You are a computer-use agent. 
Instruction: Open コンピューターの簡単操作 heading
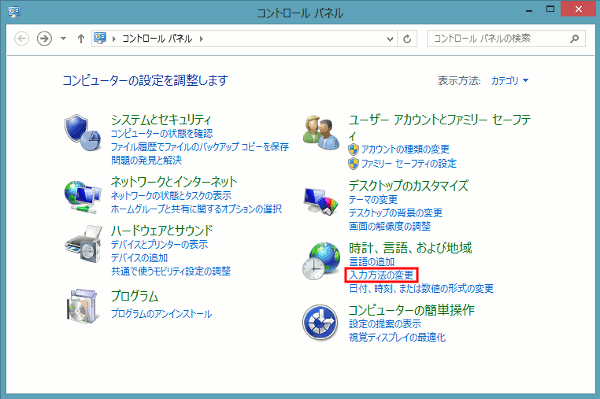point(411,310)
